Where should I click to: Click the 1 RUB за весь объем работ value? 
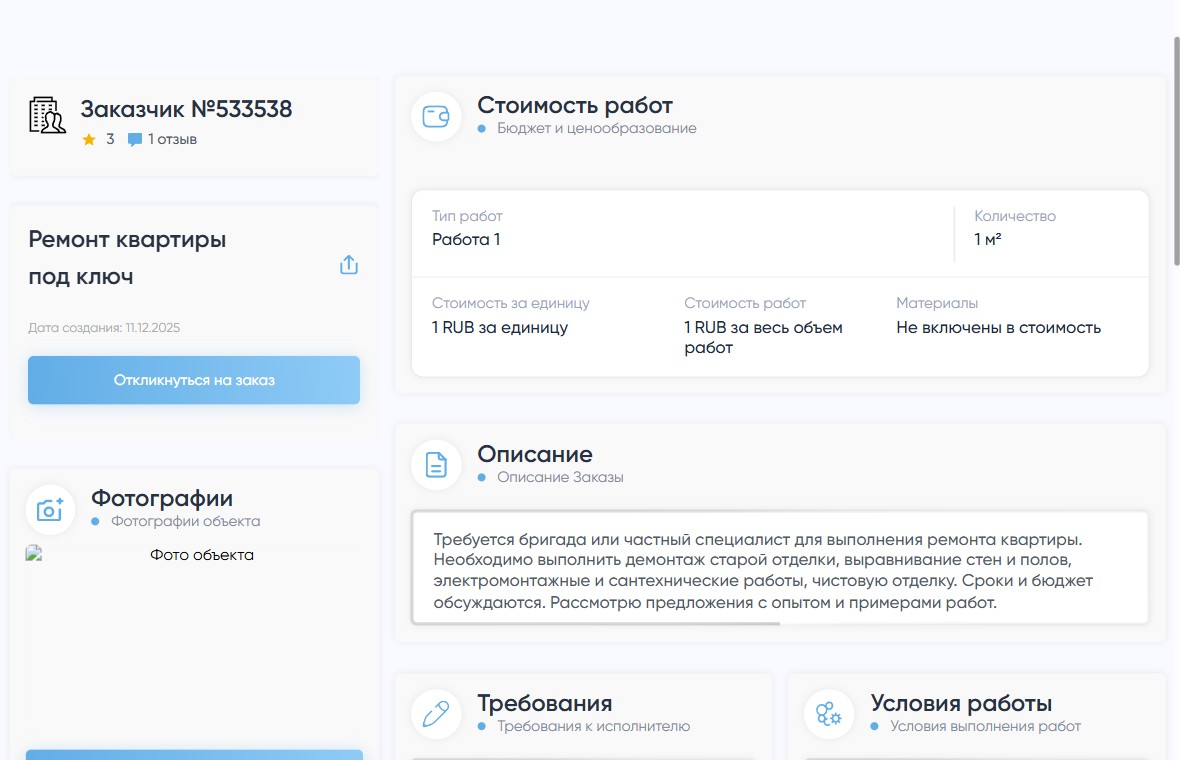click(x=763, y=337)
